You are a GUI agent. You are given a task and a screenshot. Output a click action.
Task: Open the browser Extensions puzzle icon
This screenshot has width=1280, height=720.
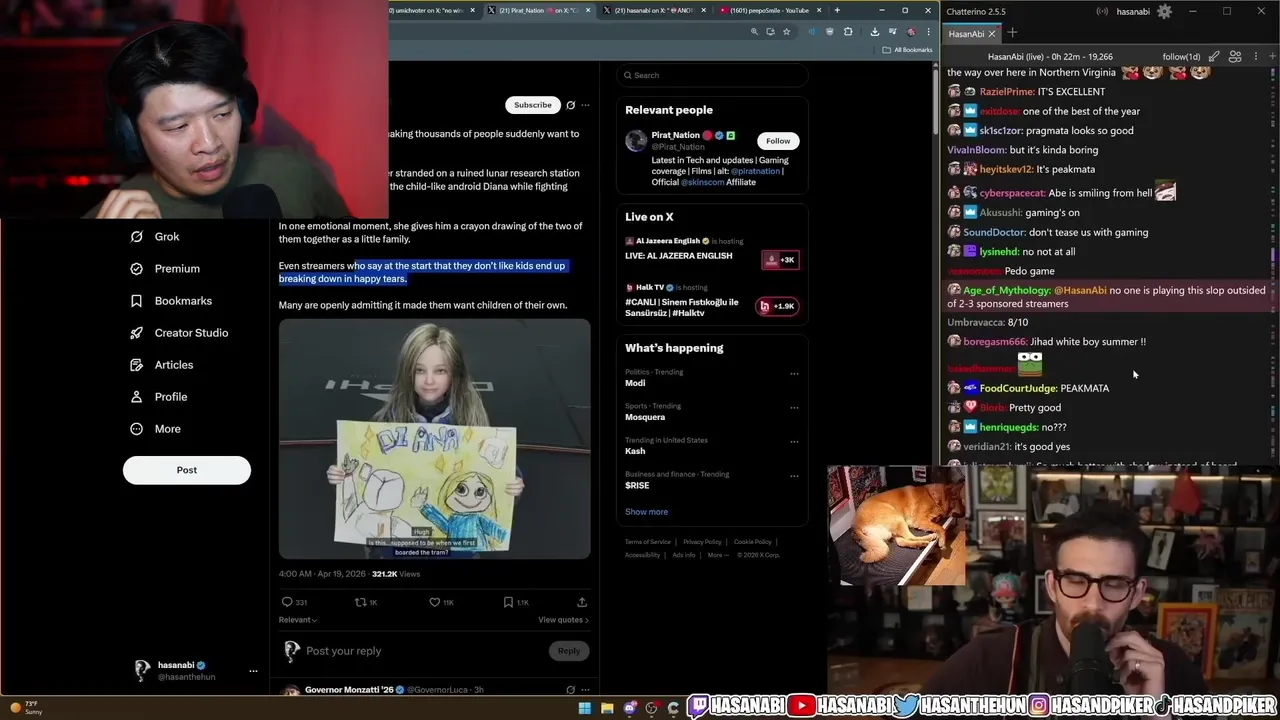click(848, 32)
